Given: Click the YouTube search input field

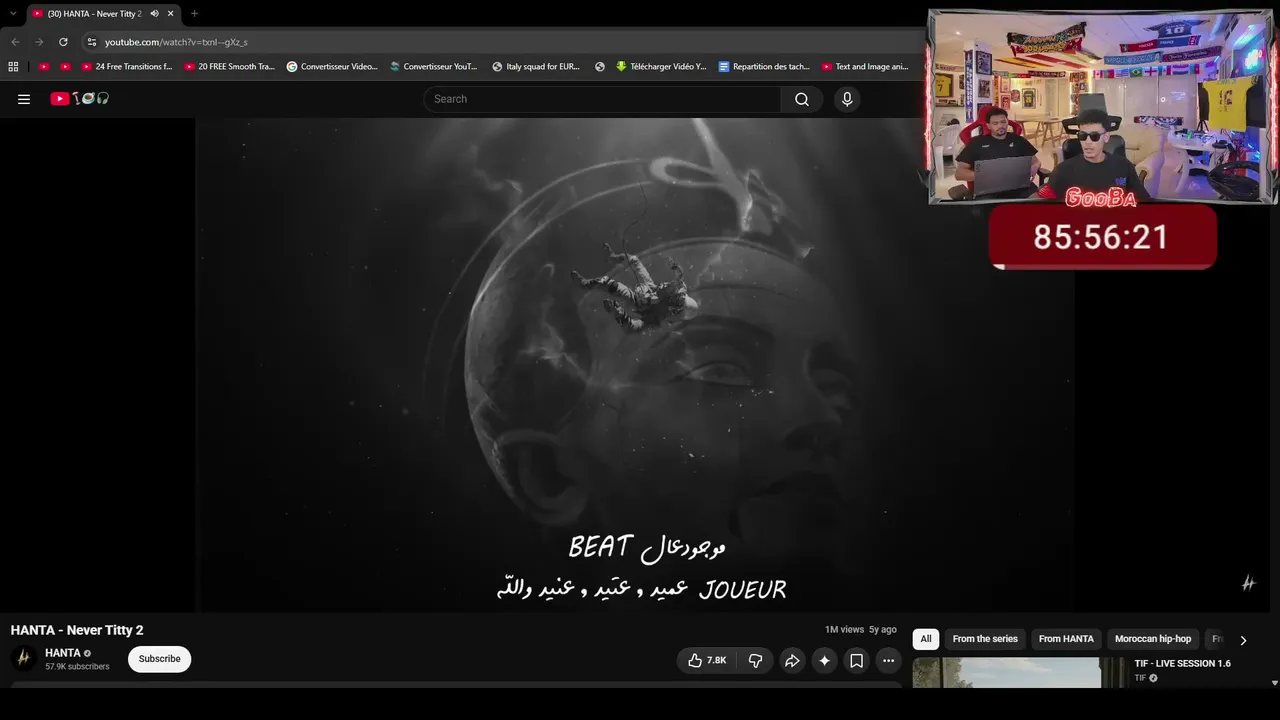Looking at the screenshot, I should click(602, 99).
